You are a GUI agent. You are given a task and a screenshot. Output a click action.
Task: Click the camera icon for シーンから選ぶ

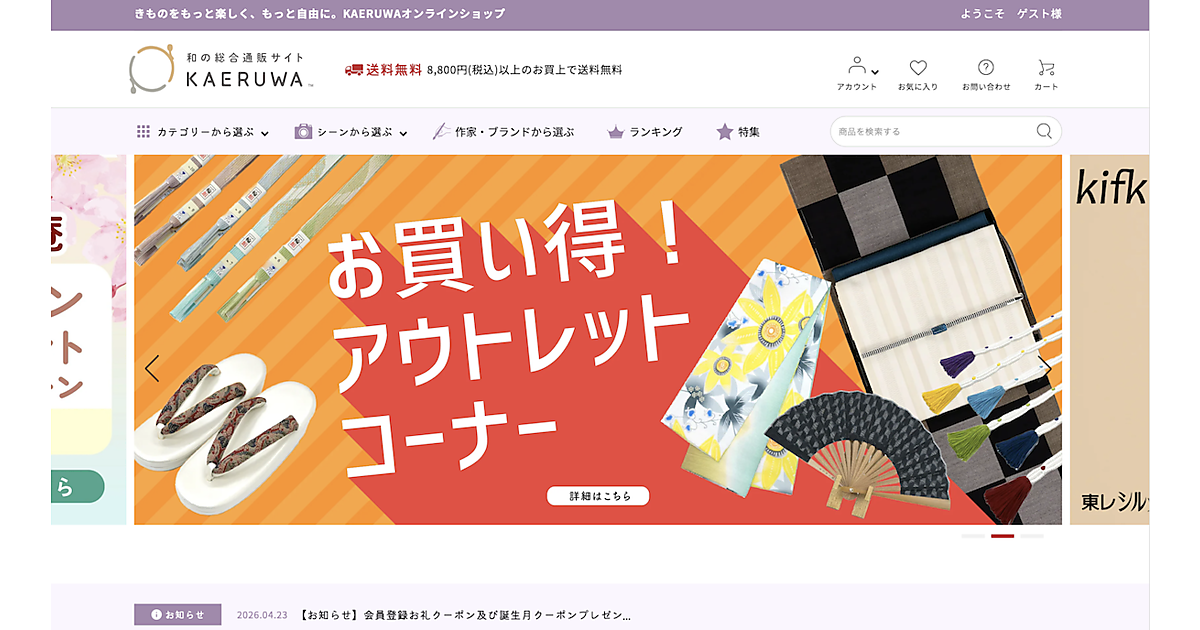[x=303, y=132]
